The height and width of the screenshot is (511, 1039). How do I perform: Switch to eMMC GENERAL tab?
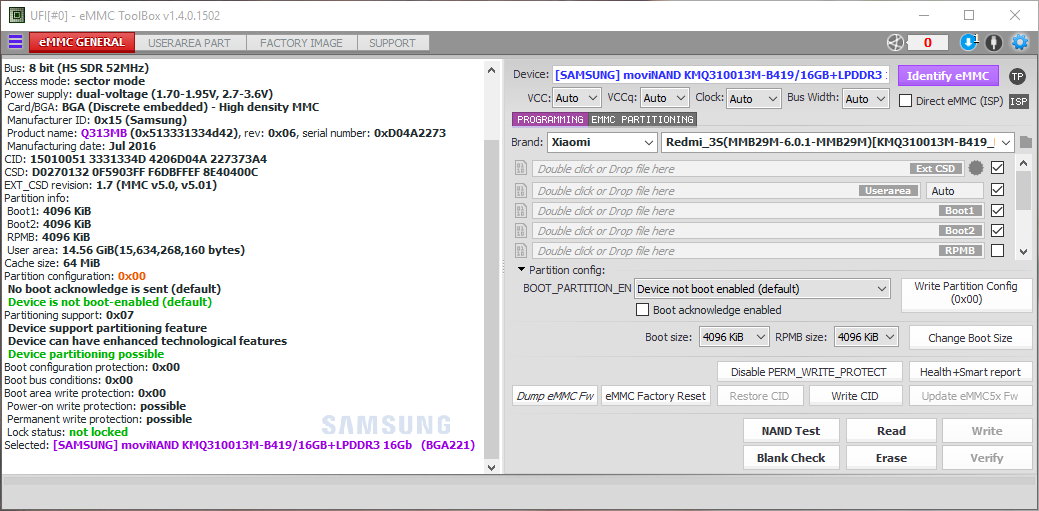coord(82,42)
